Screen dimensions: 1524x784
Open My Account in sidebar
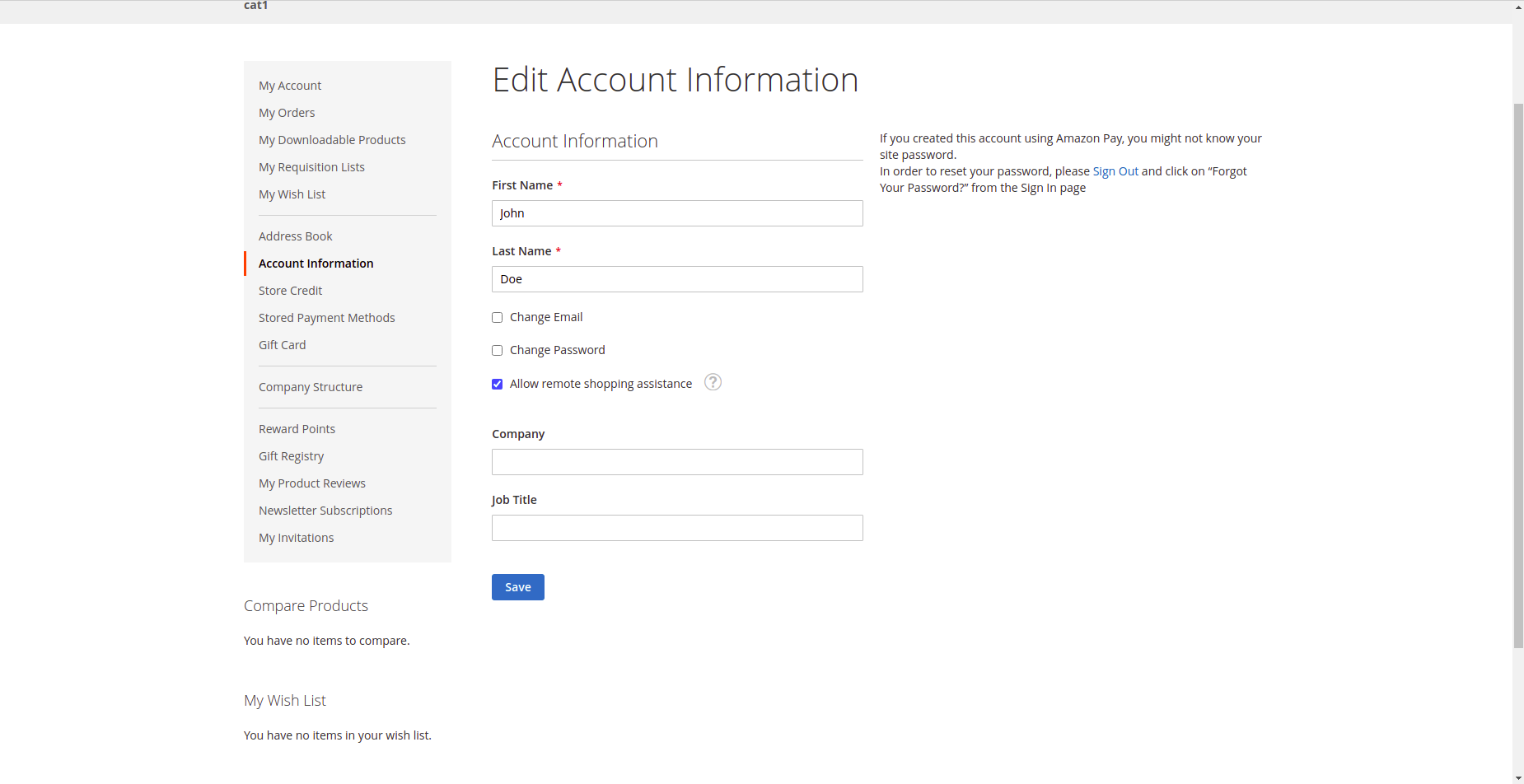coord(290,86)
